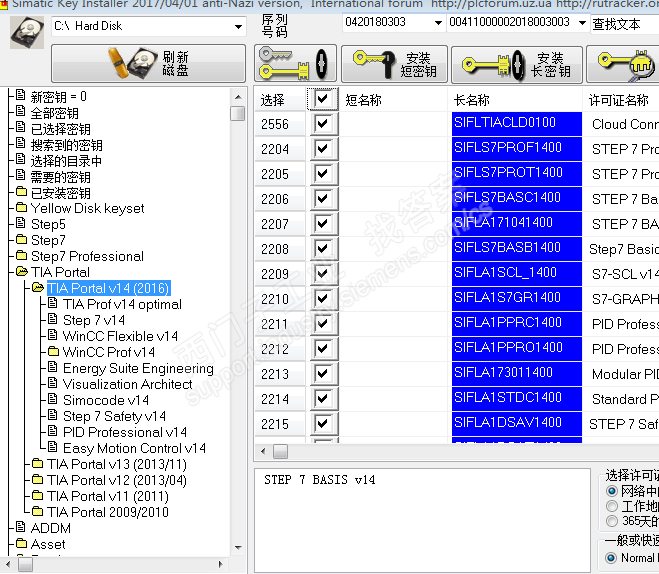Click the tree scrollbar up arrow
659x574 pixels.
point(238,97)
